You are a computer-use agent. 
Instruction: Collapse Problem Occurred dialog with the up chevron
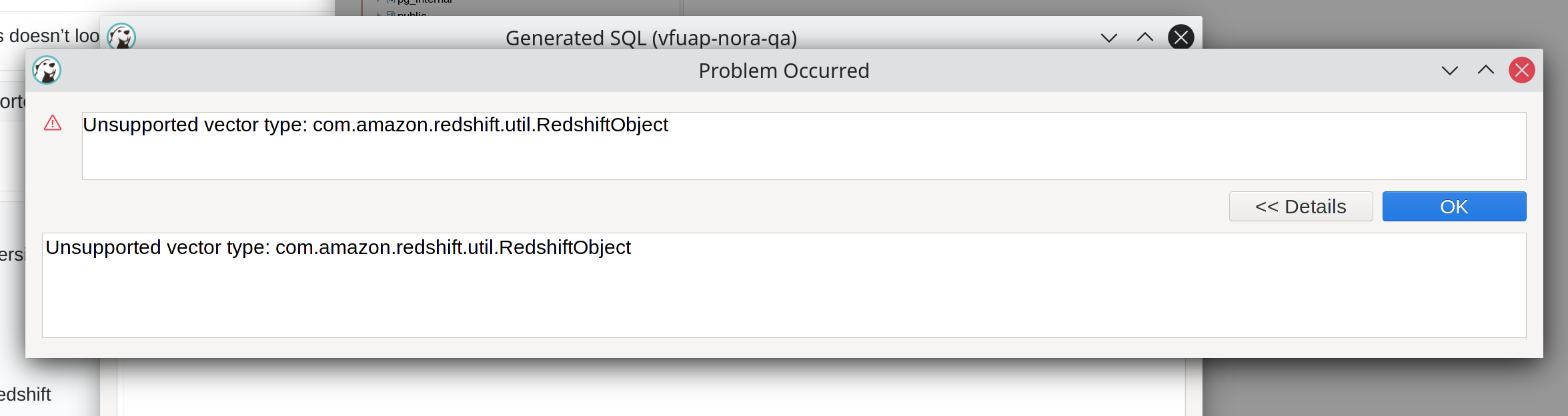pos(1485,70)
